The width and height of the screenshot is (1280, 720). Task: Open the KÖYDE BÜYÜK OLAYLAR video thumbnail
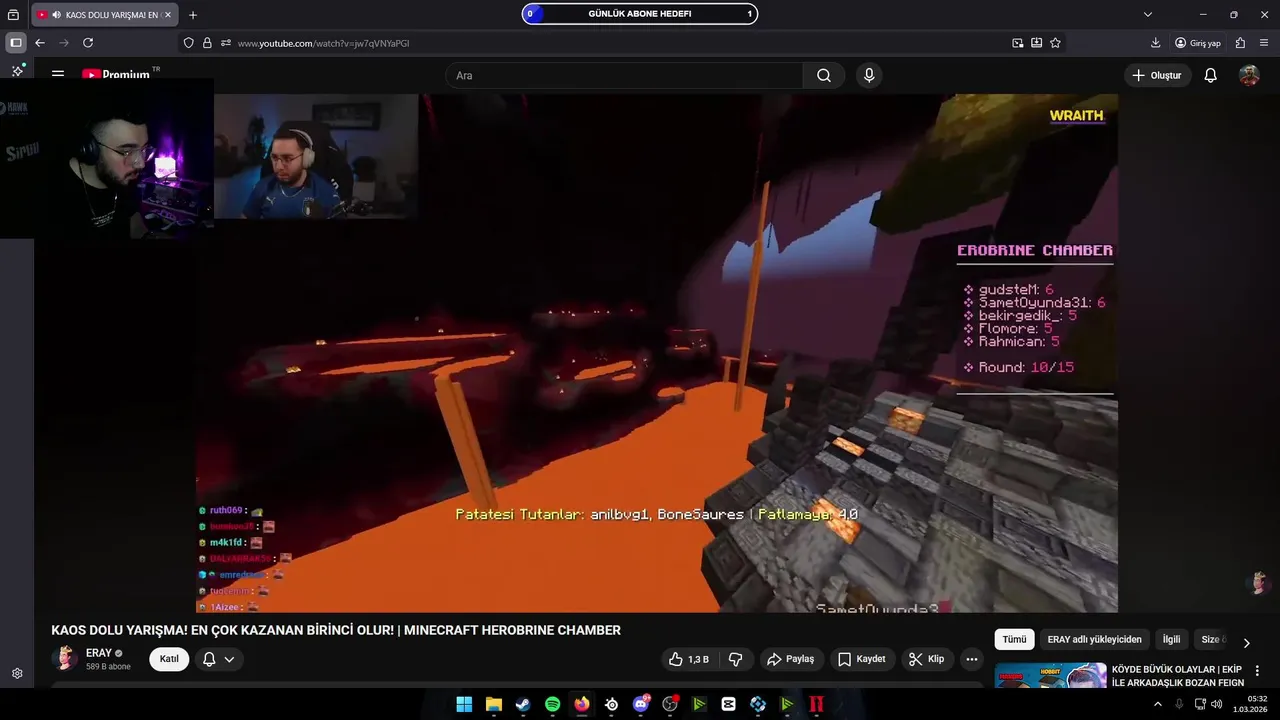click(1050, 676)
